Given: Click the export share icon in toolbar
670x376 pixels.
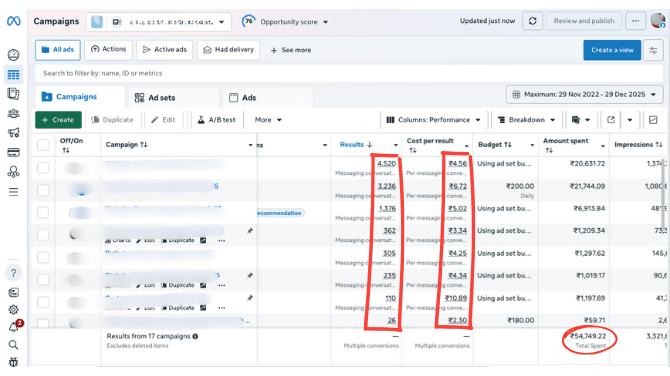Looking at the screenshot, I should click(611, 120).
